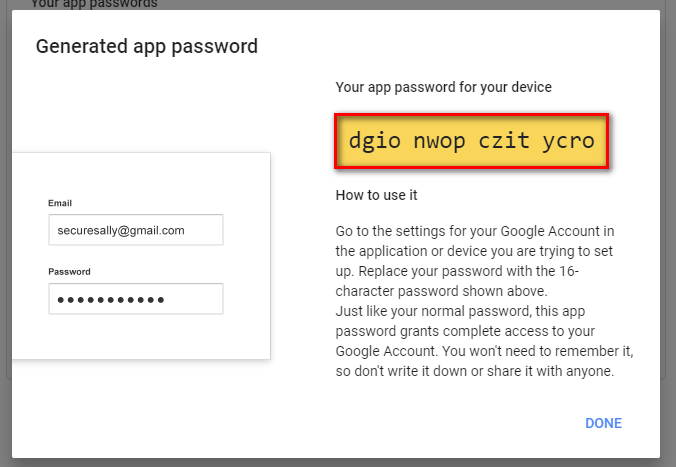Click the "czit" segment of the app password
This screenshot has height=467, width=676.
503,140
